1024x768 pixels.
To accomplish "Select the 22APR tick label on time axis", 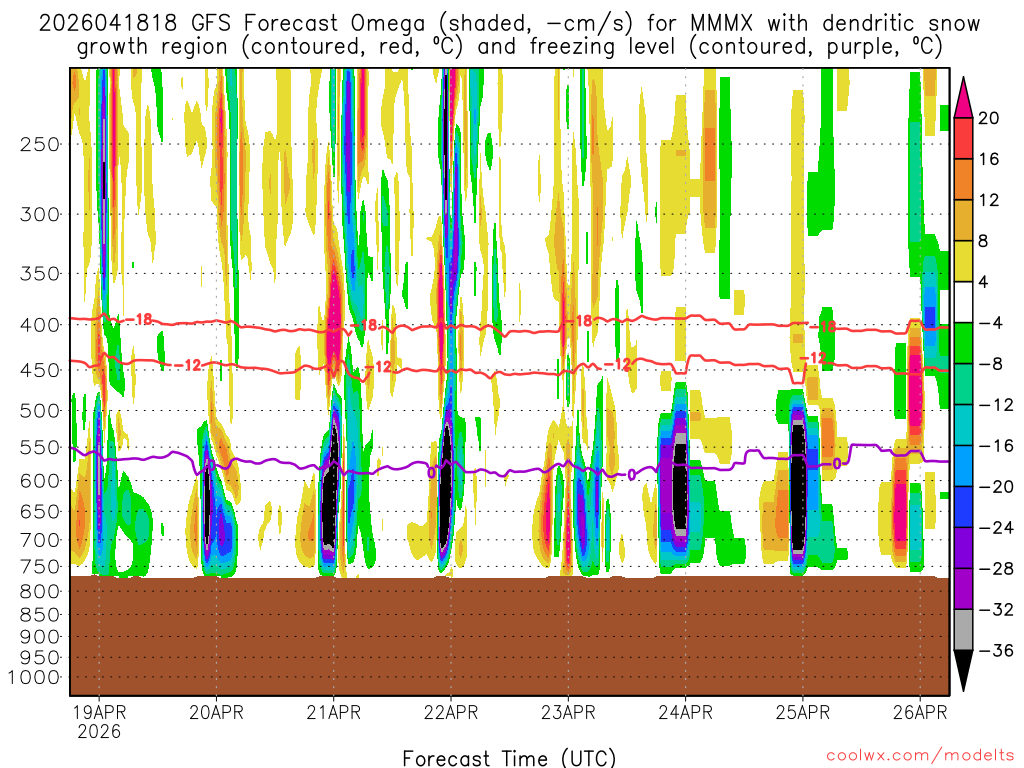I will (x=450, y=712).
